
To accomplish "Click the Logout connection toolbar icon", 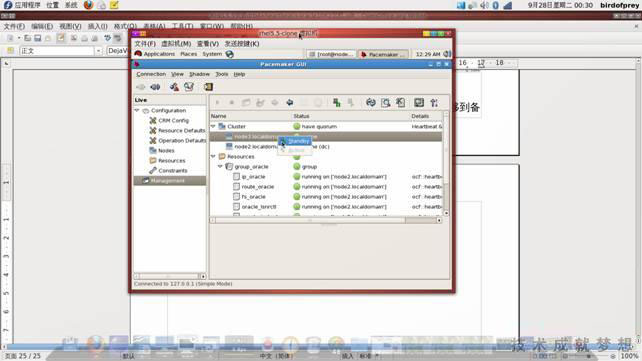I will (155, 87).
